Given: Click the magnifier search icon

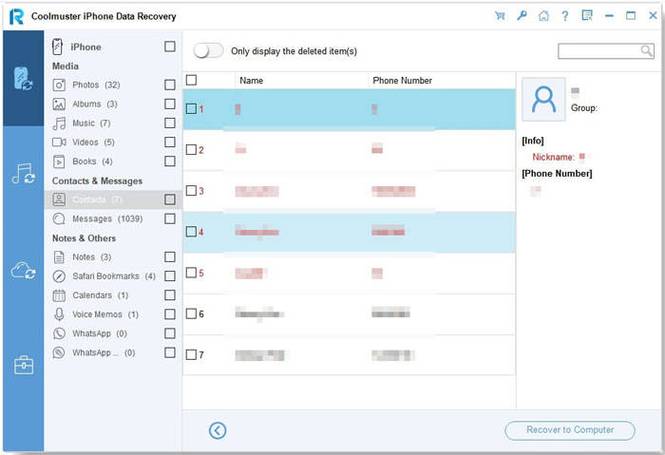Looking at the screenshot, I should pos(646,51).
